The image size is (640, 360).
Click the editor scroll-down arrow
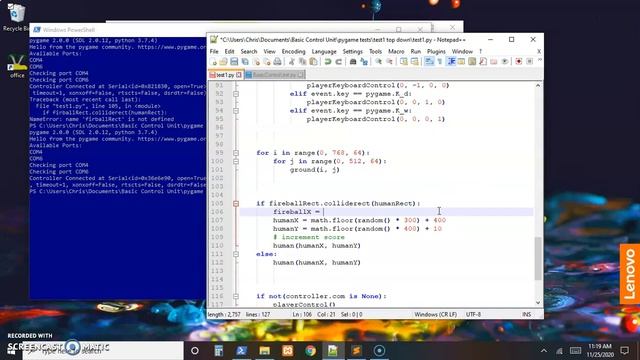(x=538, y=302)
